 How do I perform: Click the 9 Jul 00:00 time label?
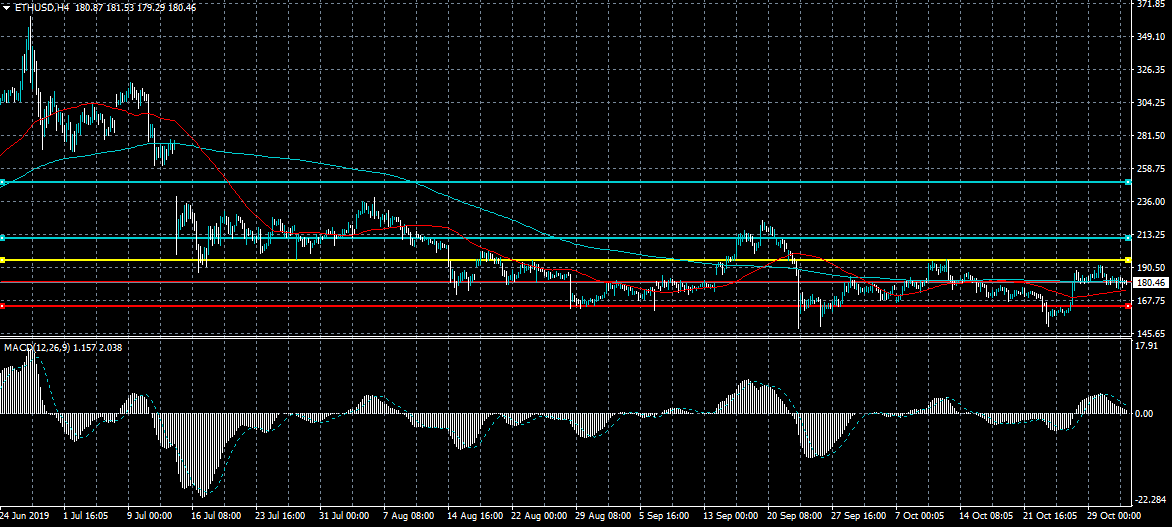[151, 517]
